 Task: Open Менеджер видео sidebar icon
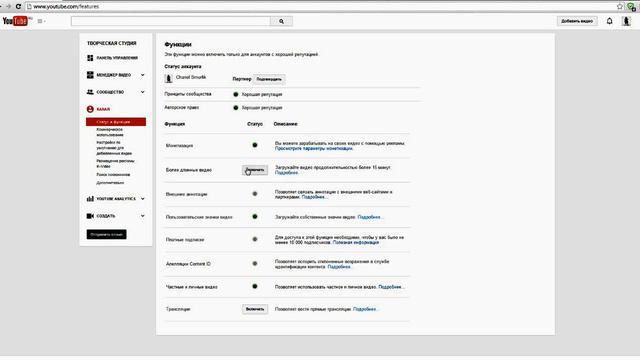point(90,75)
